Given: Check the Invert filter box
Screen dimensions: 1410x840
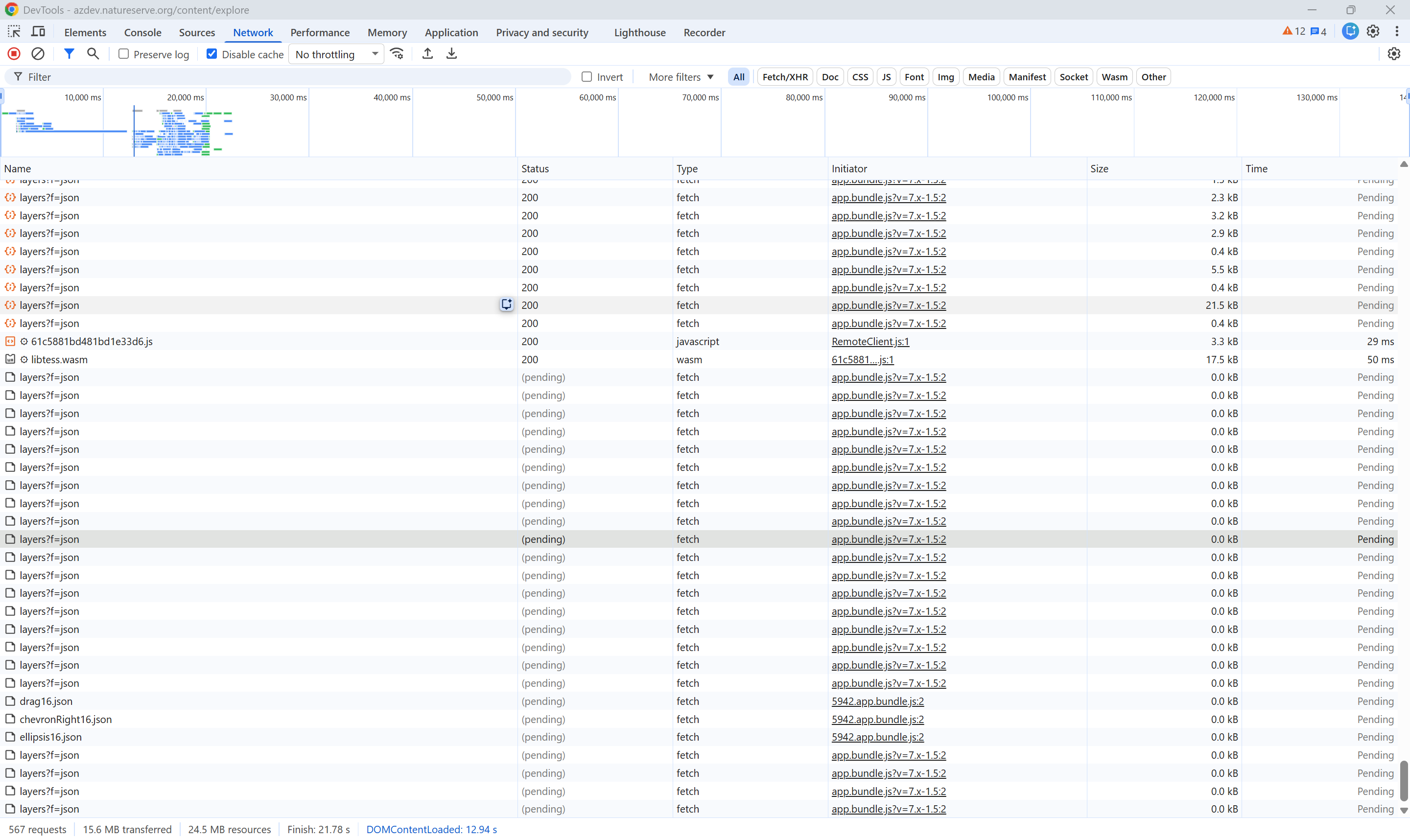Looking at the screenshot, I should [x=587, y=76].
